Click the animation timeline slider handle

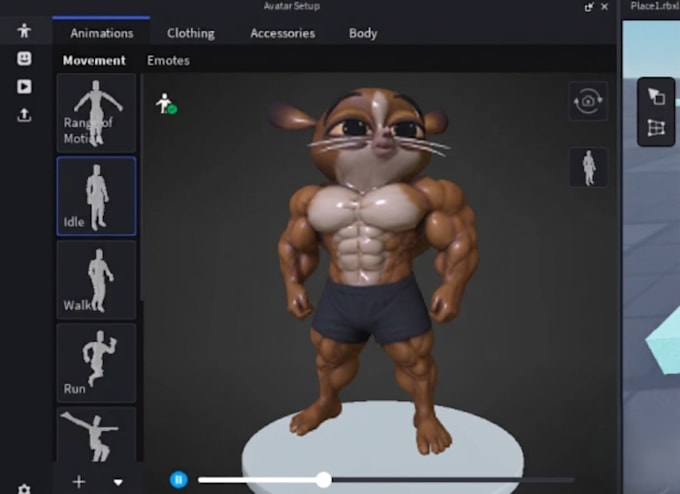324,480
